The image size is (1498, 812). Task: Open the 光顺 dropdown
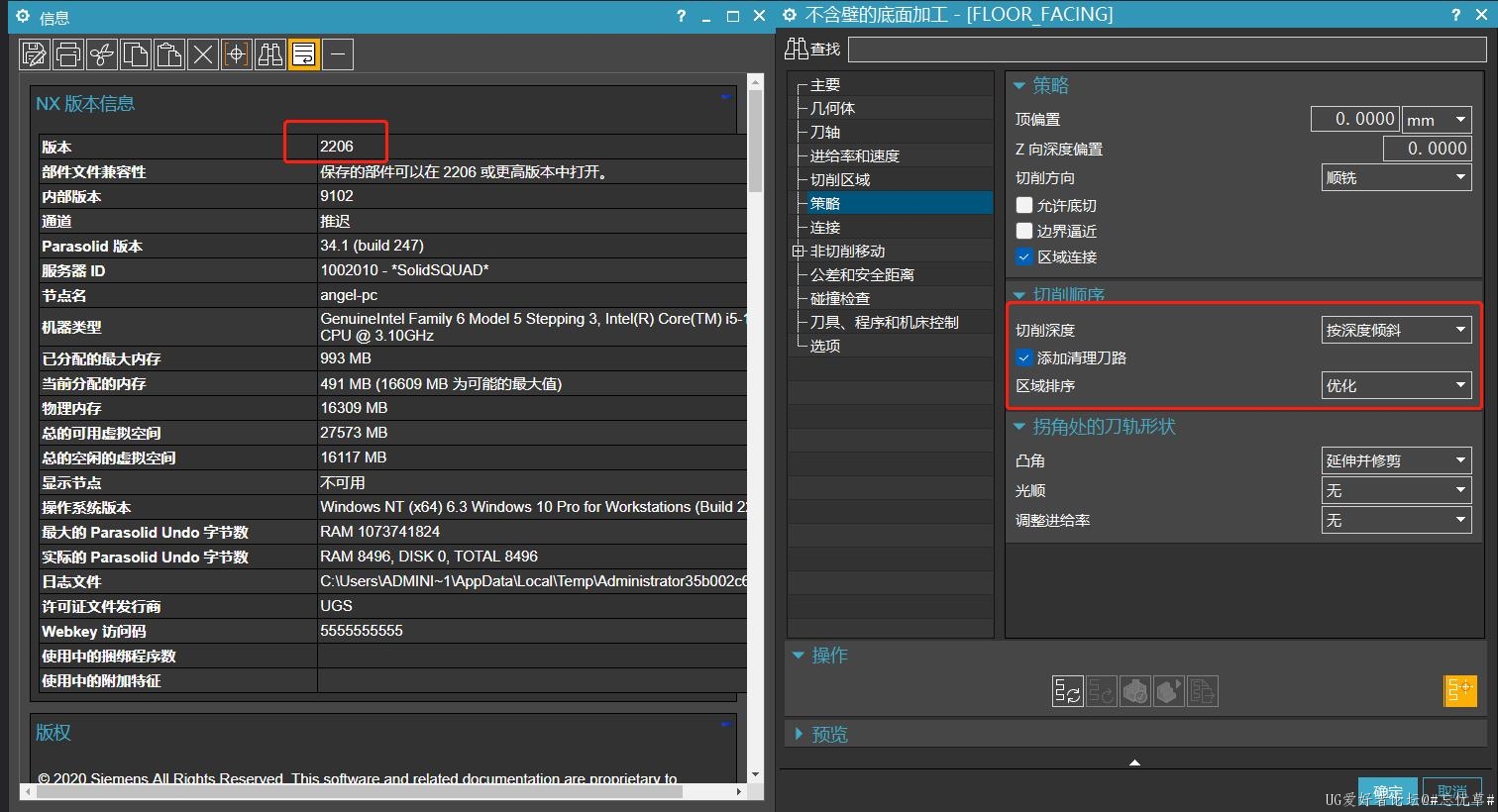point(1397,490)
